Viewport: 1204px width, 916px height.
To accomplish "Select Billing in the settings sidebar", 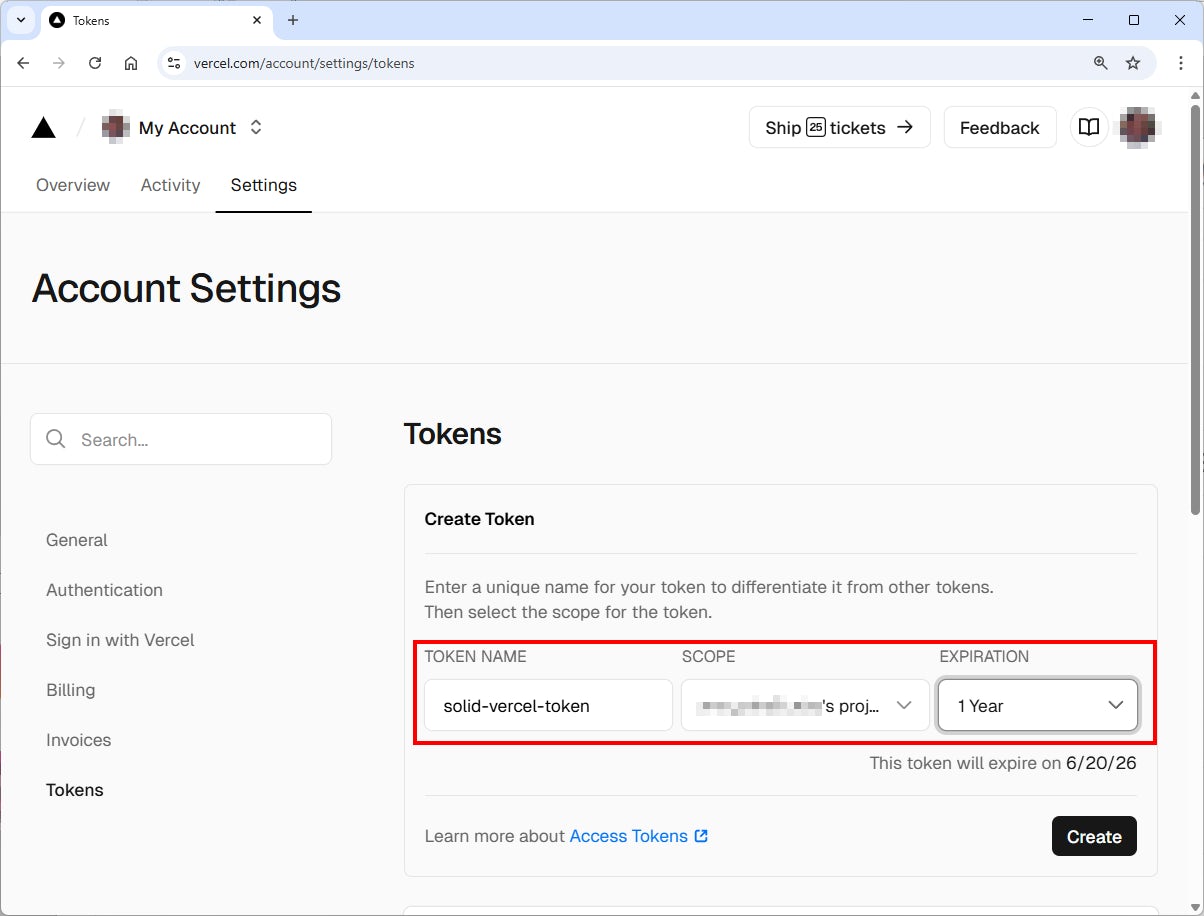I will [70, 690].
